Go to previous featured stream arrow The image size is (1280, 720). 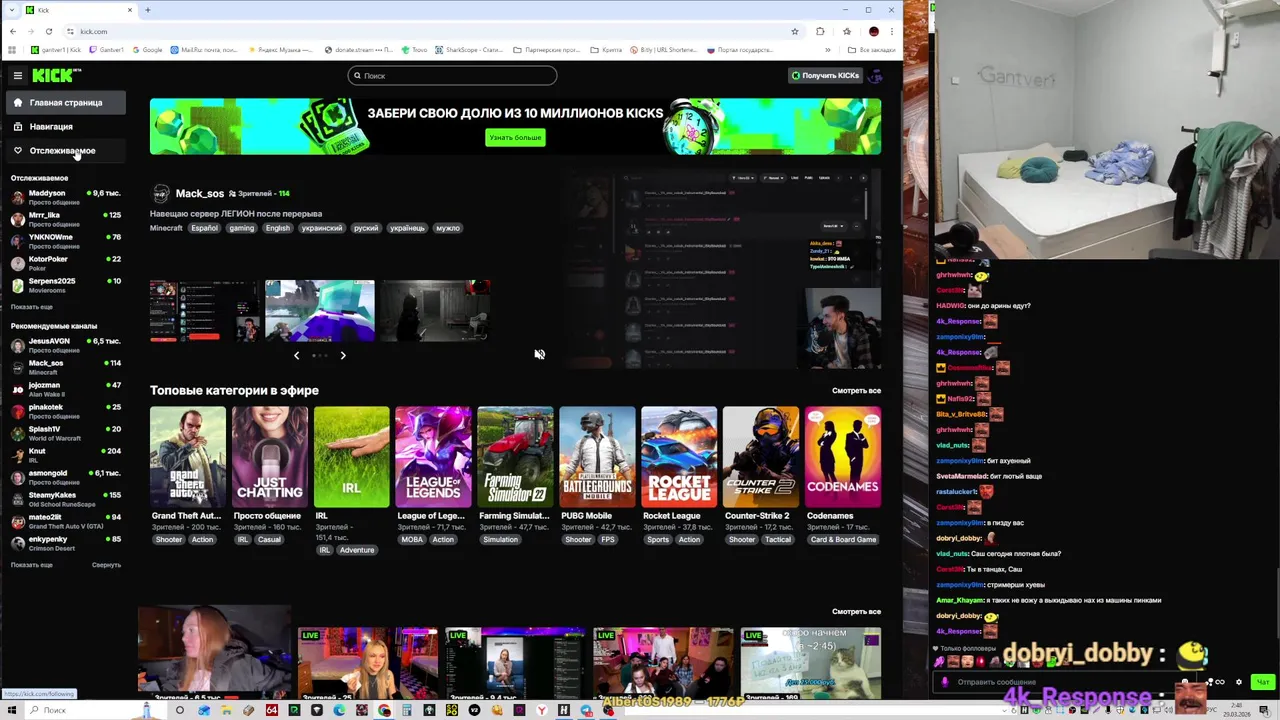point(296,355)
